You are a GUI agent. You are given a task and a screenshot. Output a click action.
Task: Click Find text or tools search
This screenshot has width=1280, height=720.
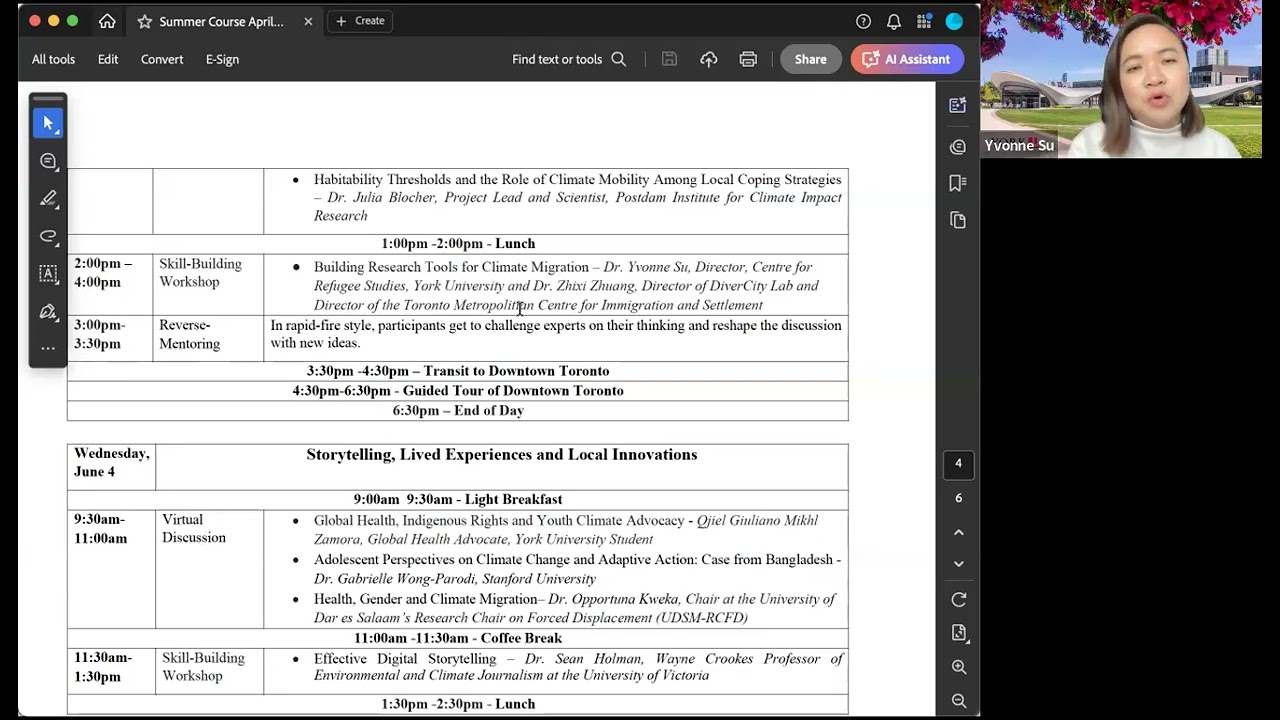[x=569, y=59]
